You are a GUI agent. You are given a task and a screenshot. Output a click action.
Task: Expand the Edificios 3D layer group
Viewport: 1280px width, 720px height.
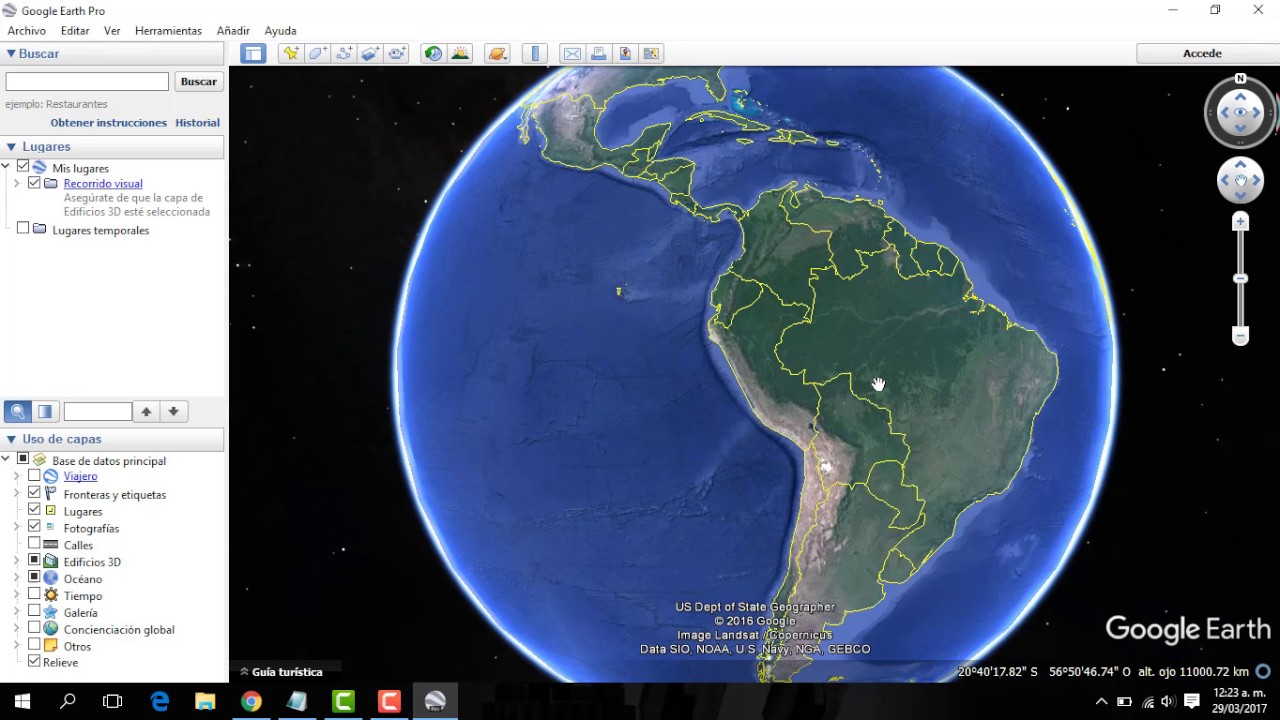click(x=16, y=562)
